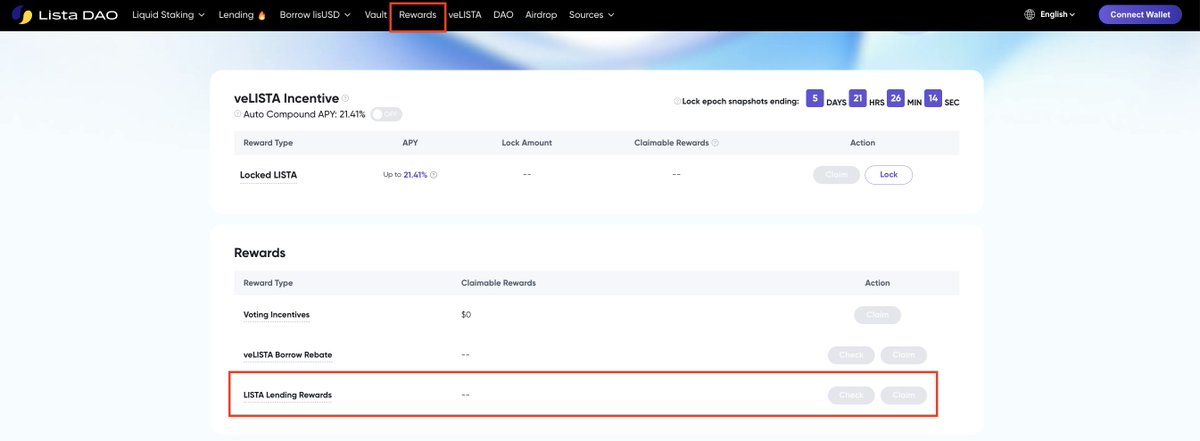Click the Rewards section heading
The image size is (1200, 441).
click(x=260, y=253)
